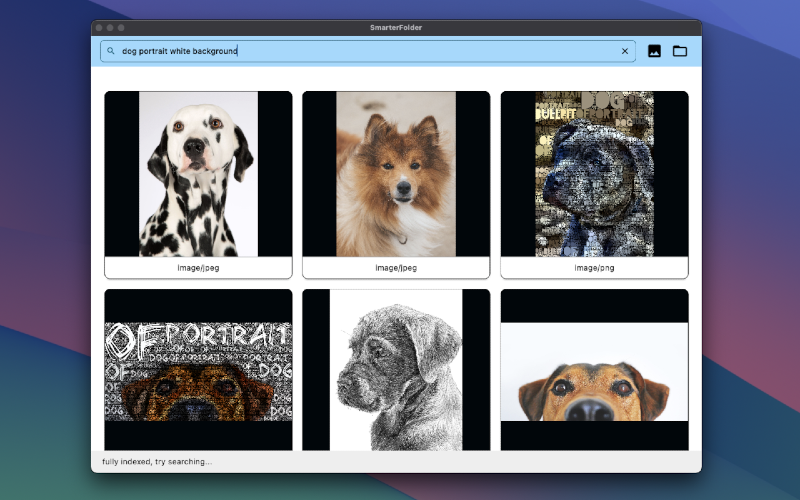Select the peeking dog on white background
Image resolution: width=800 pixels, height=500 pixels.
point(594,370)
